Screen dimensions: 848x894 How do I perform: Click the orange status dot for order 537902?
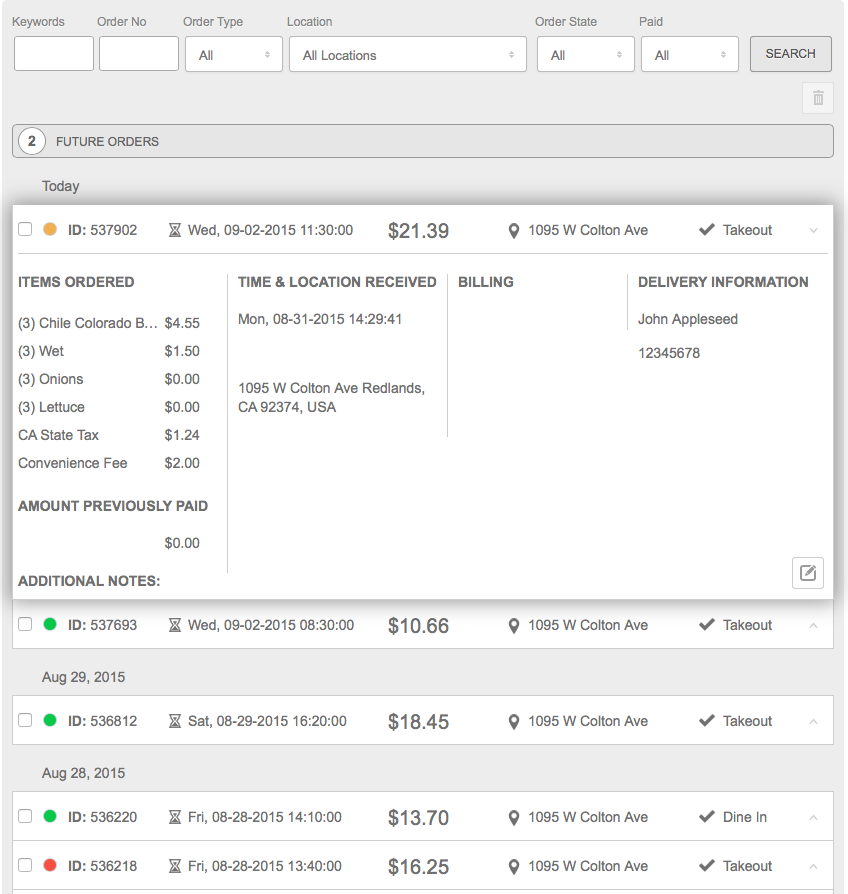click(x=50, y=230)
